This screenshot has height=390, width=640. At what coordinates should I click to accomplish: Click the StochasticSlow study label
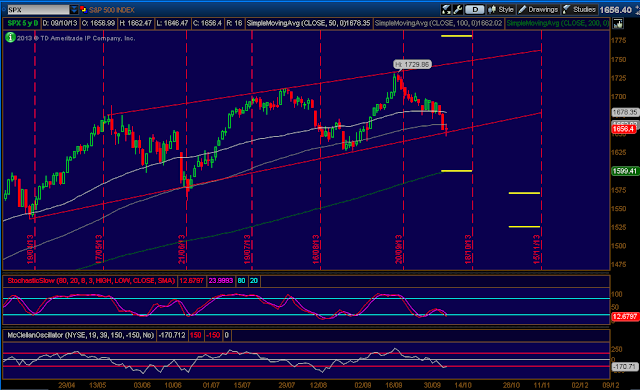coord(91,281)
